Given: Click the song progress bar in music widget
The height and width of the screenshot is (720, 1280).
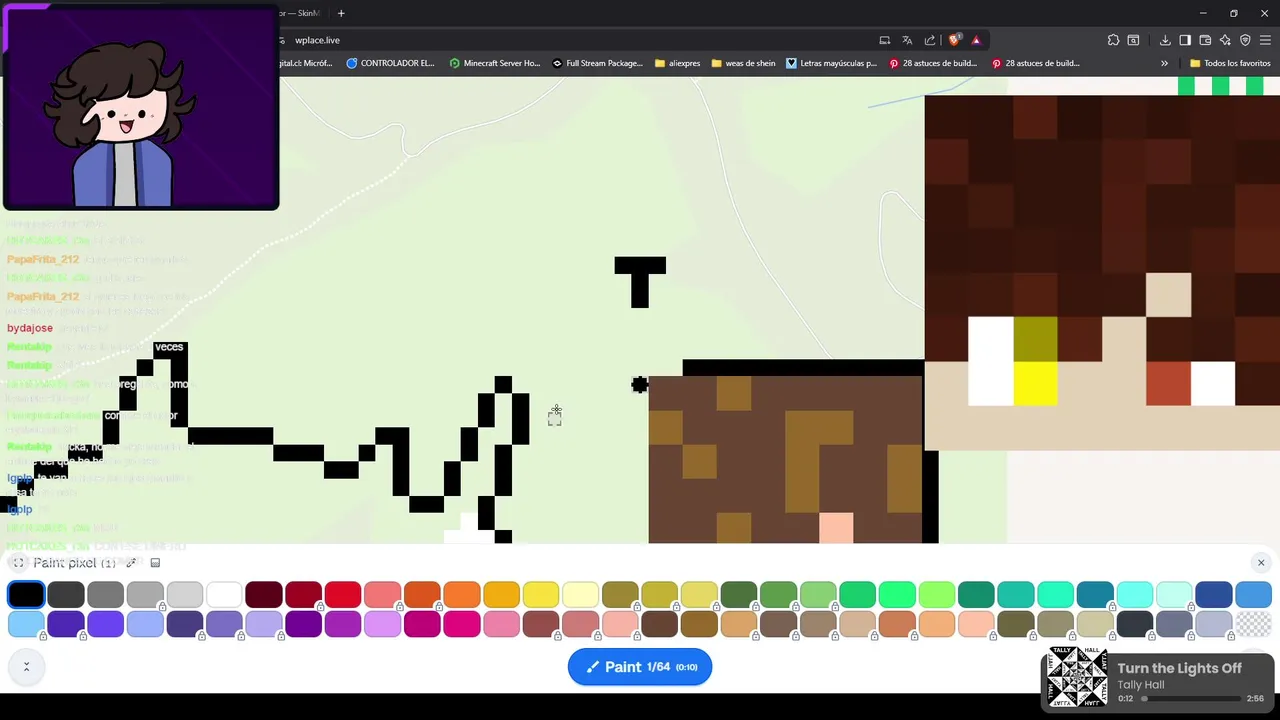Looking at the screenshot, I should [1193, 699].
